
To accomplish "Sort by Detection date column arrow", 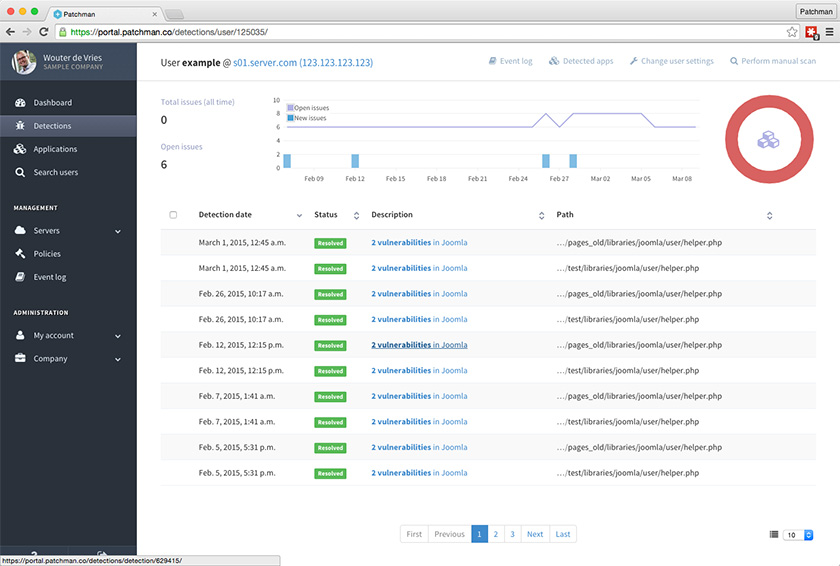I will [x=299, y=215].
